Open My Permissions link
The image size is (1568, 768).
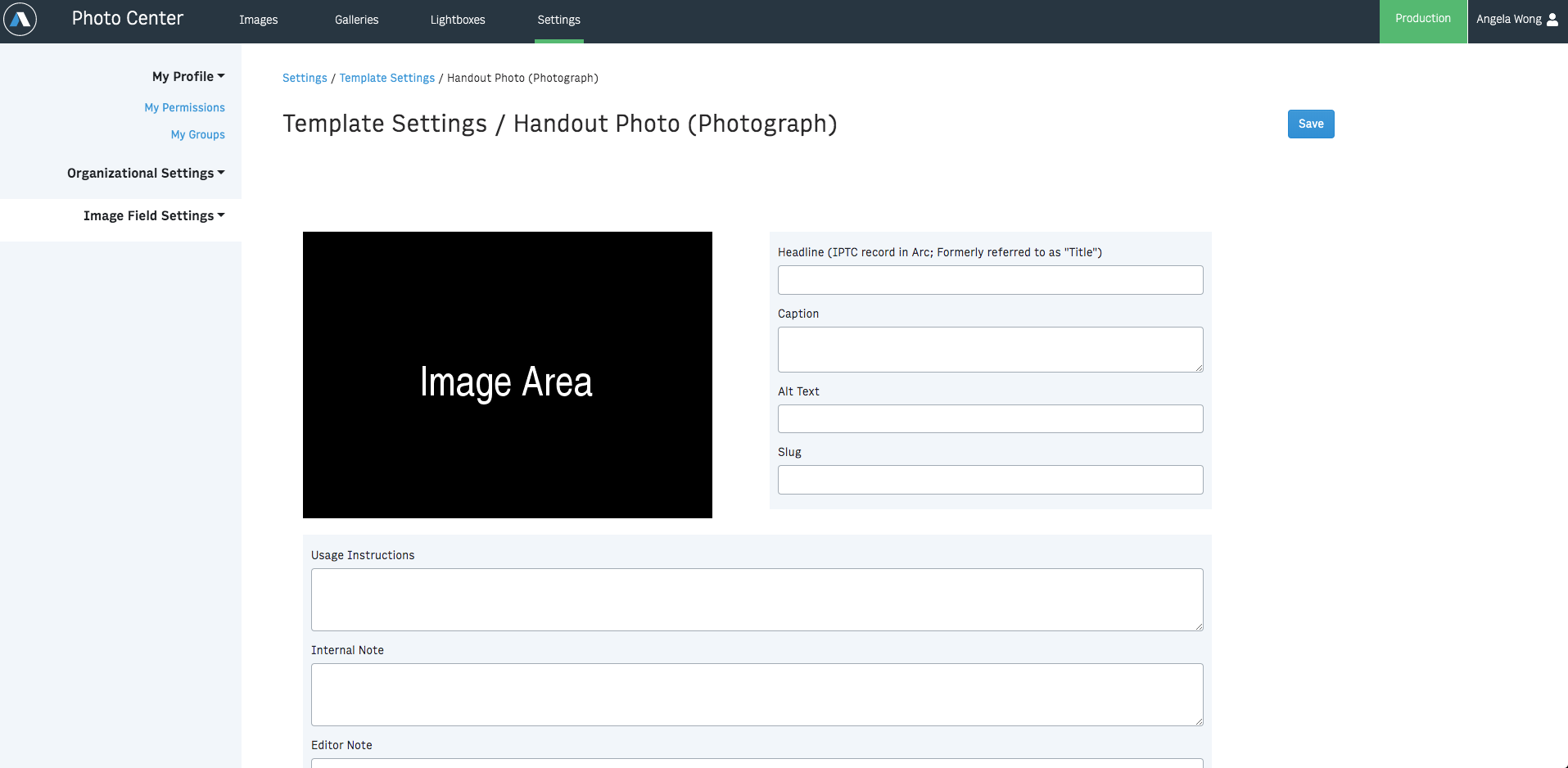point(185,107)
